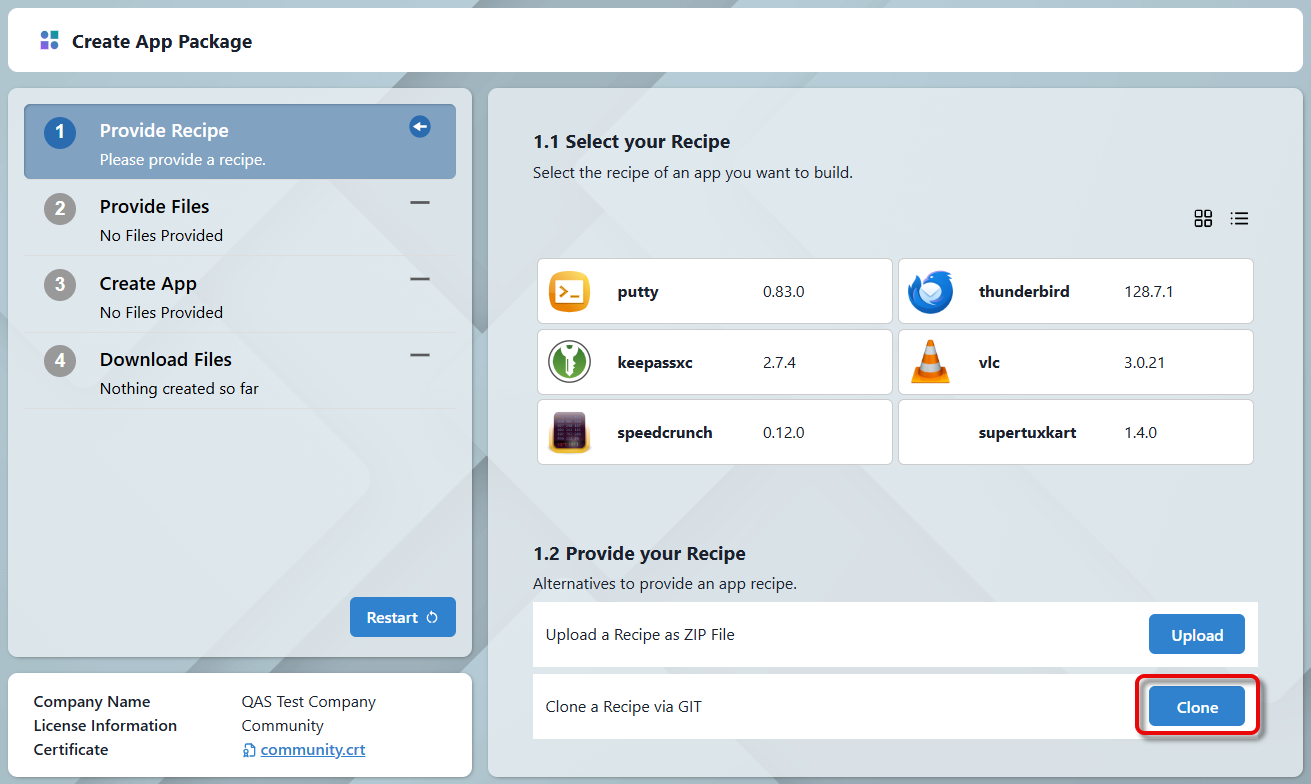Click step number 1 circle
The width and height of the screenshot is (1311, 784).
(60, 132)
